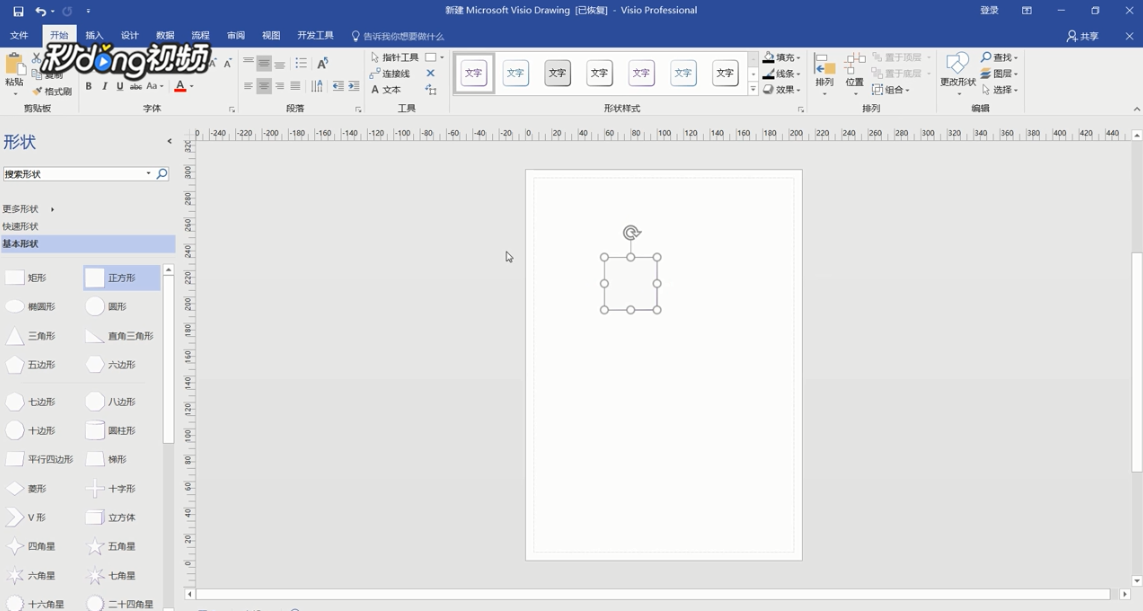Toggle strikethrough (abc) formatting
The image size is (1143, 611).
(x=136, y=86)
